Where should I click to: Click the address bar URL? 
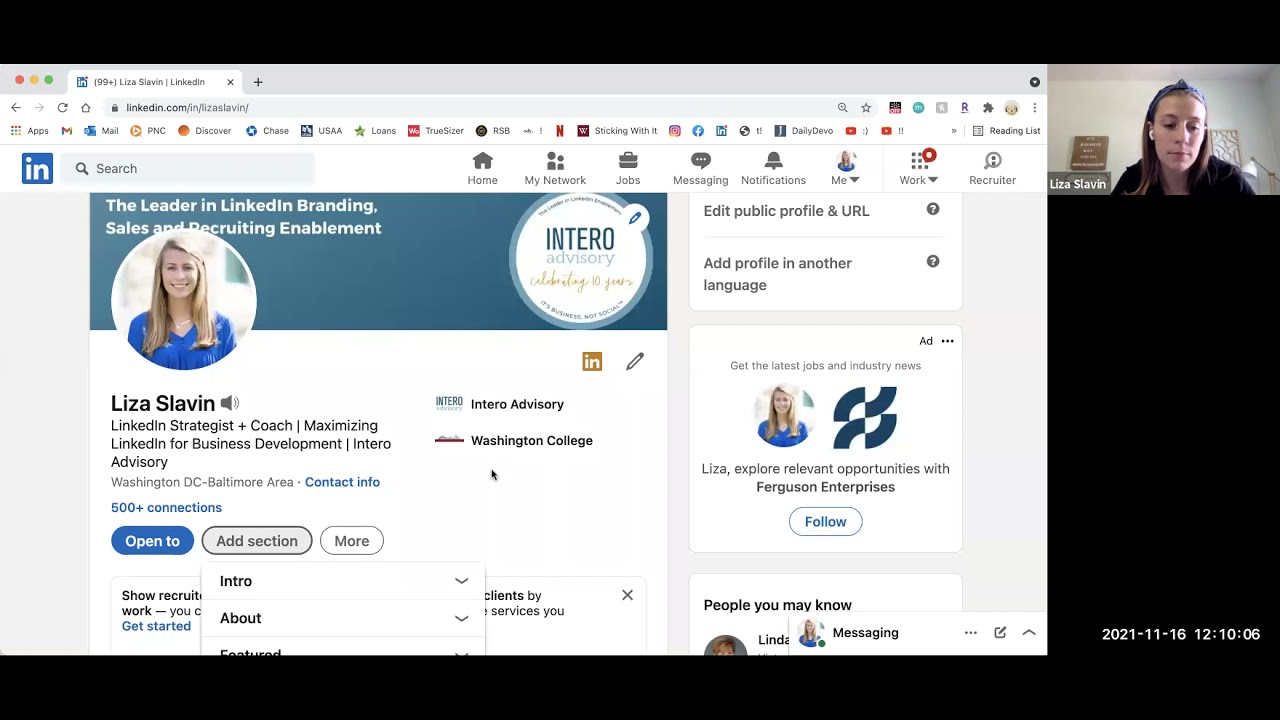click(x=187, y=107)
